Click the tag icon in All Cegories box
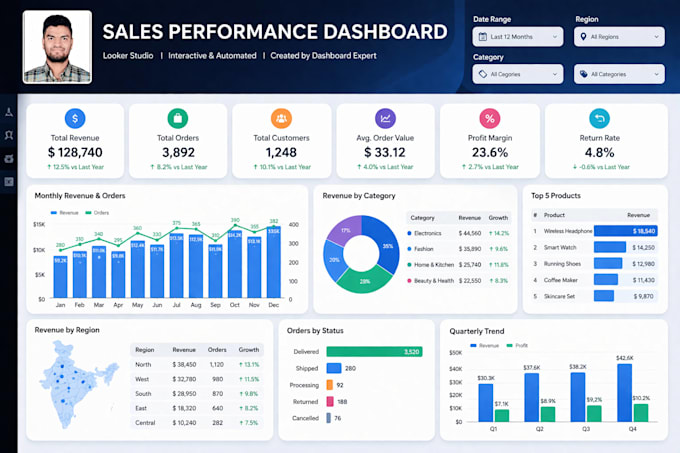680x453 pixels. tap(483, 74)
